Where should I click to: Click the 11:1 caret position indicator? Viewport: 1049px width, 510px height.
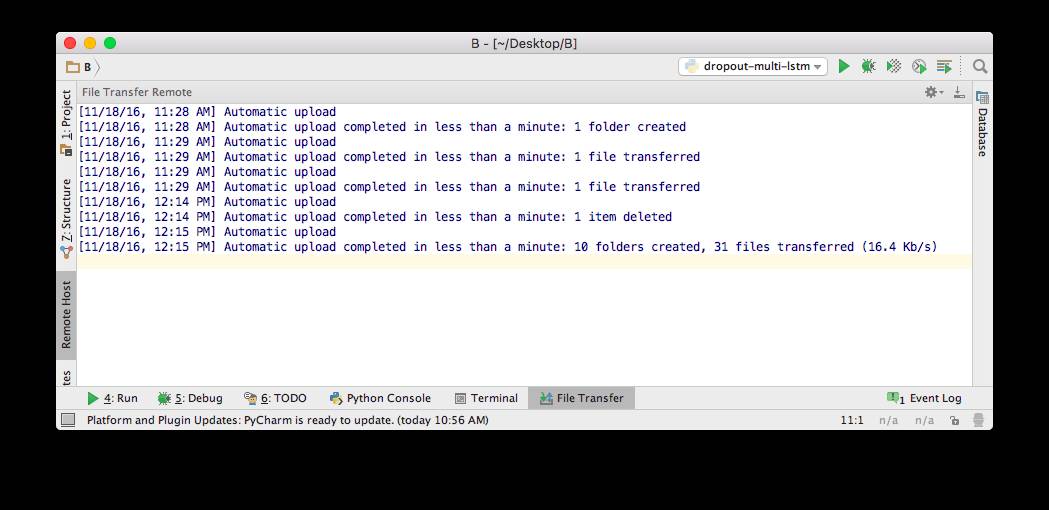coord(852,420)
